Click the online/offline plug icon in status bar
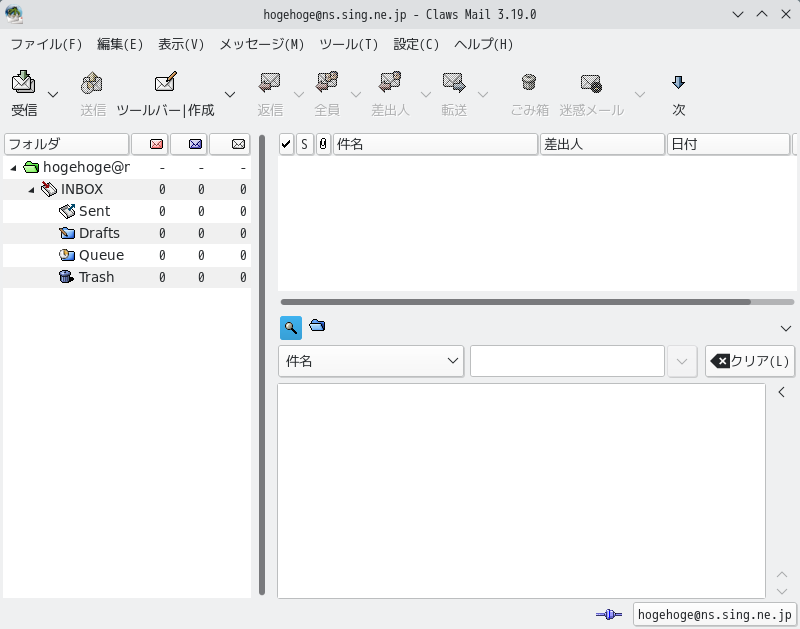The image size is (800, 629). click(609, 615)
